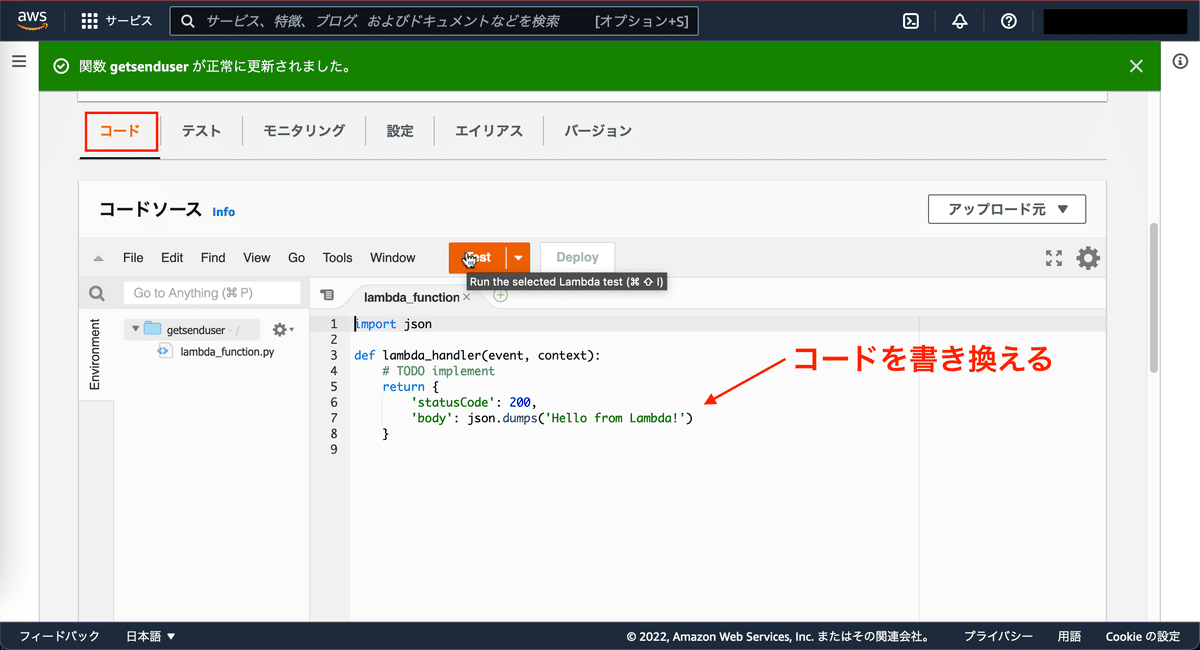
Task: Open the editor preferences gear
Action: [1088, 259]
